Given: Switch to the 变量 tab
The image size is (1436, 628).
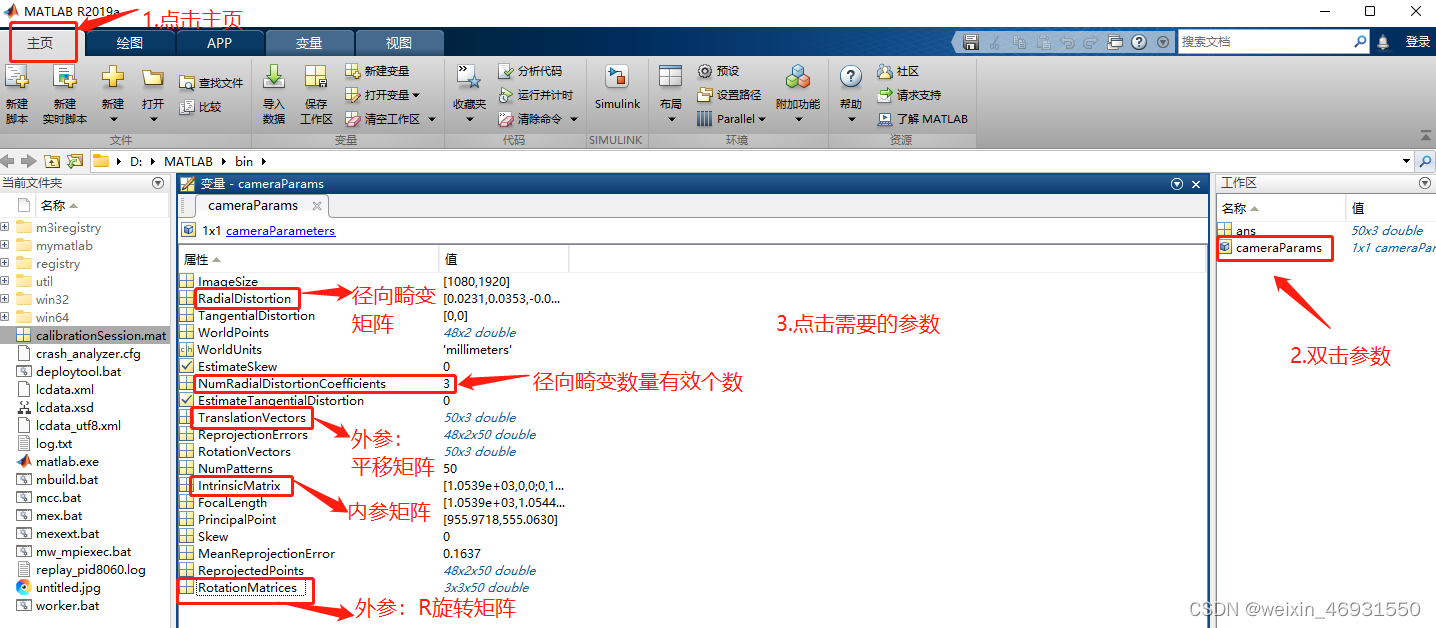Looking at the screenshot, I should coord(309,43).
